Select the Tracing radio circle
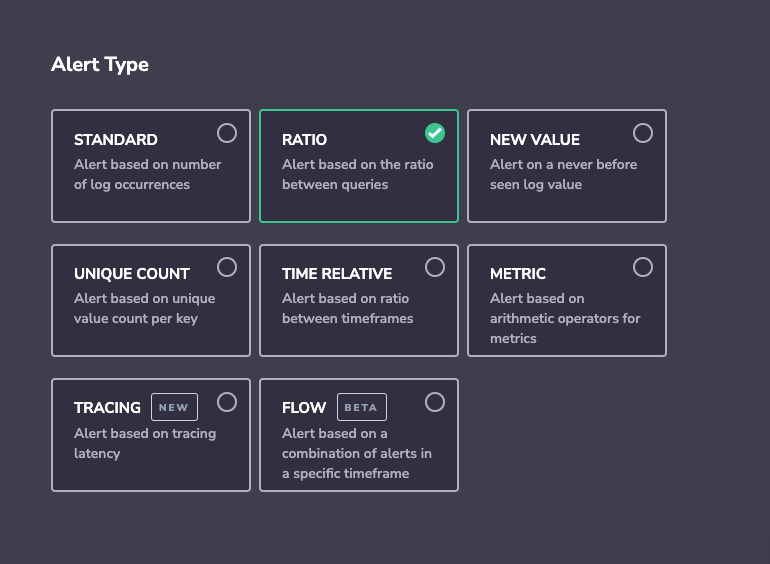 pyautogui.click(x=227, y=402)
